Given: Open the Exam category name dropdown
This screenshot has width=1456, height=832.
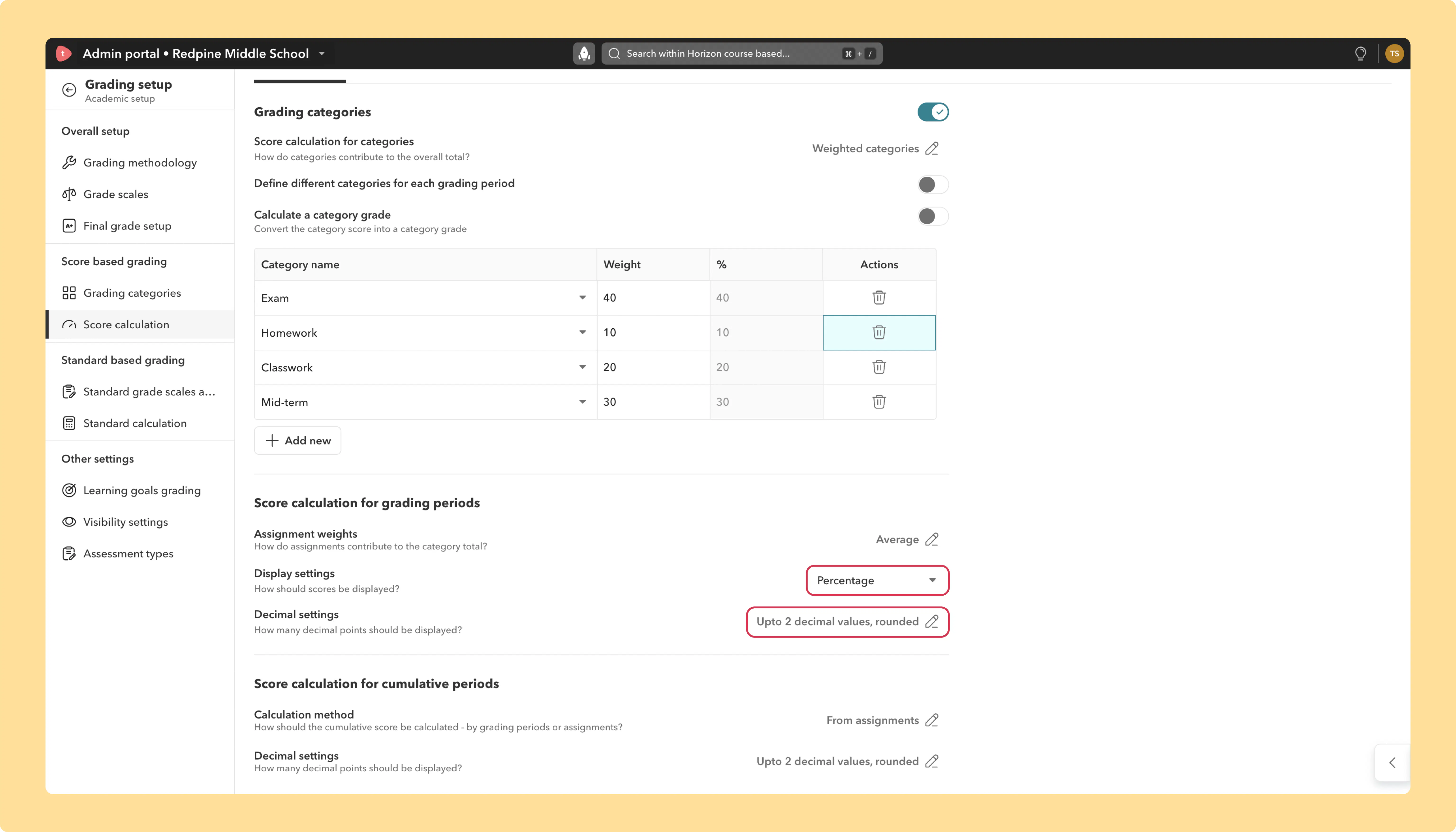Looking at the screenshot, I should pyautogui.click(x=582, y=298).
